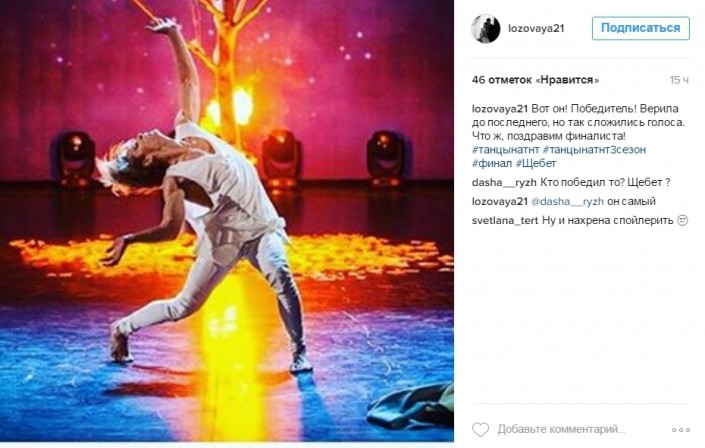This screenshot has width=705, height=448.
Task: Open lozovaya21 name in caption text
Action: (500, 108)
